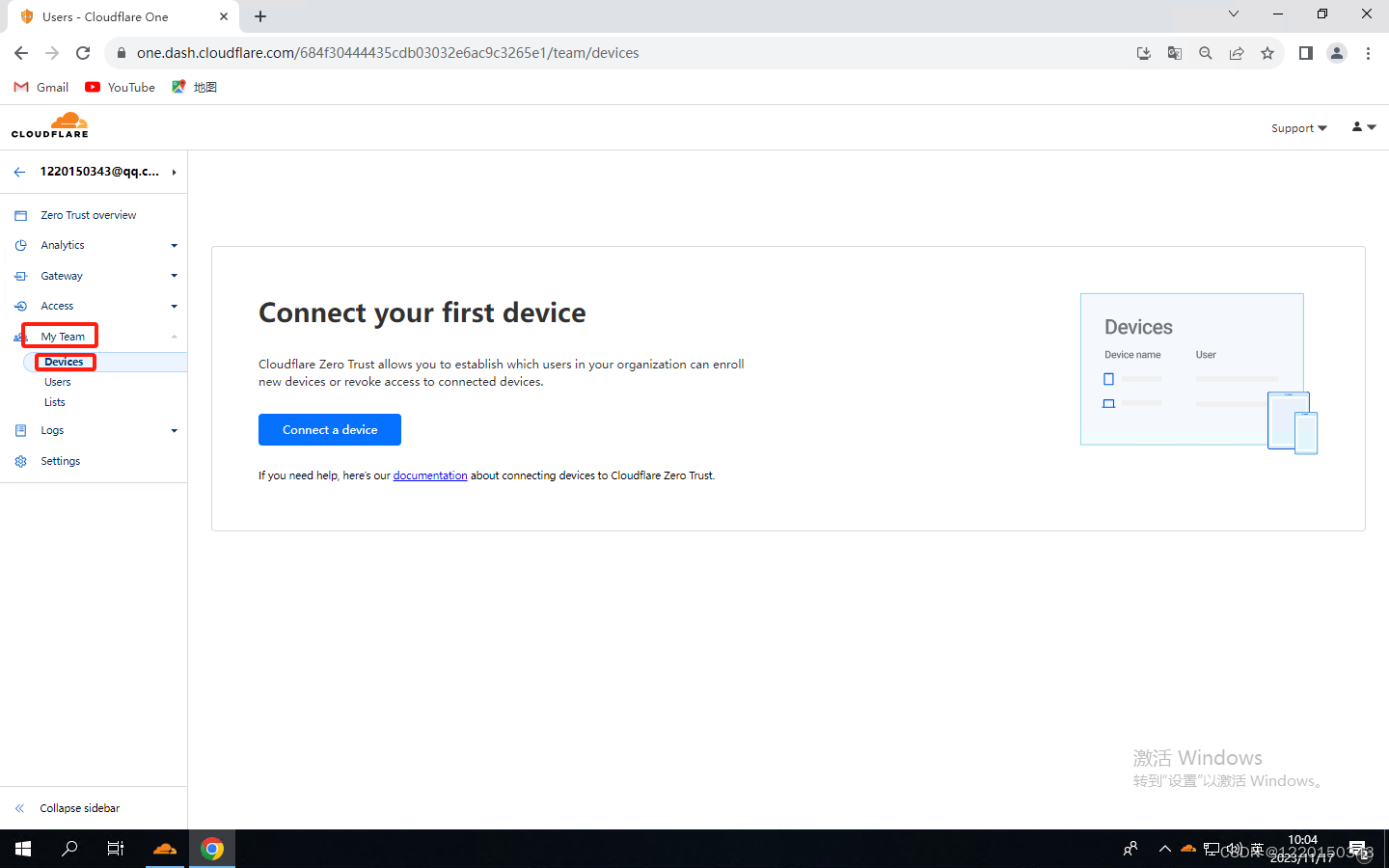Click the Analytics pie chart icon
Image resolution: width=1389 pixels, height=868 pixels.
(x=20, y=245)
